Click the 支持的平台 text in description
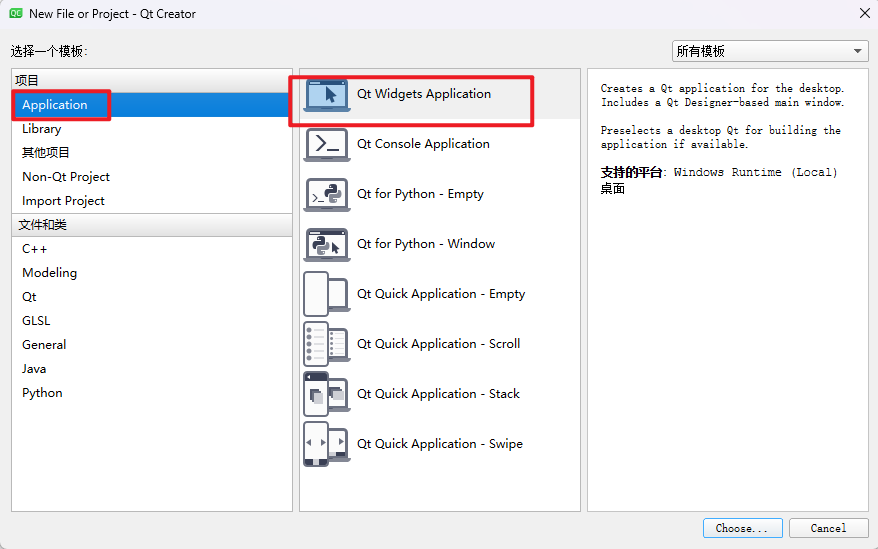878x549 pixels. point(632,172)
